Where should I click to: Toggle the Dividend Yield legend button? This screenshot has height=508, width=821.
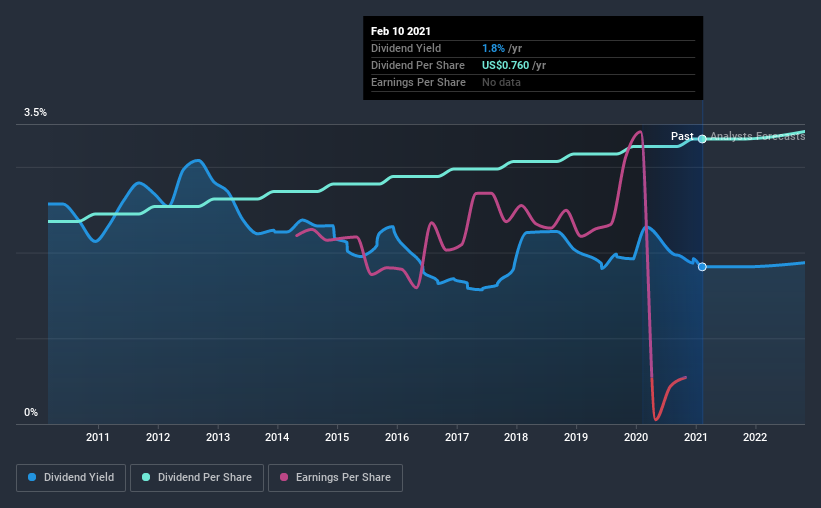click(72, 478)
